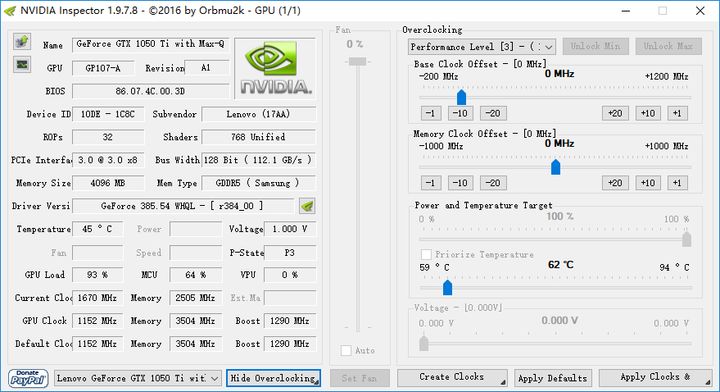Click the NVIDIA logo image
The height and width of the screenshot is (392, 720).
[x=276, y=68]
